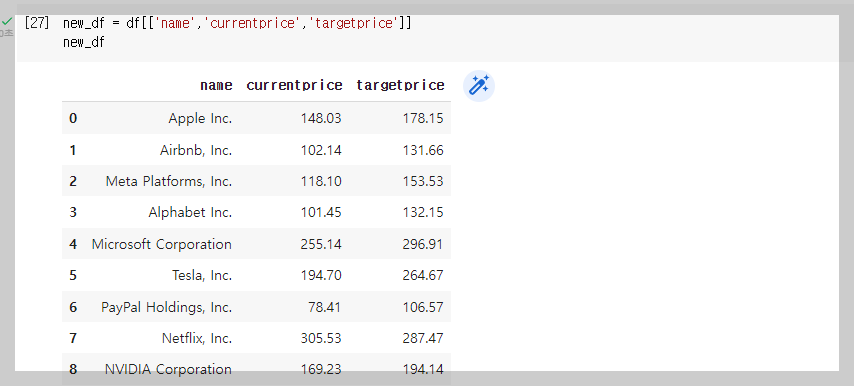Click Microsoft's current price 255.14
Viewport: 854px width, 386px height.
tap(321, 244)
